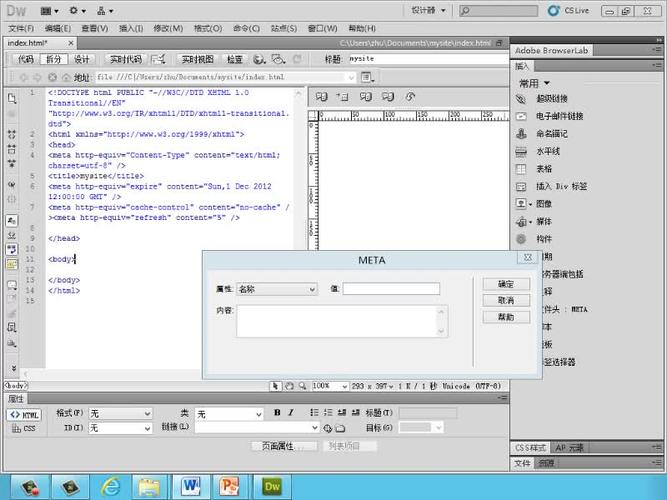The width and height of the screenshot is (667, 500).
Task: Click the 电子邮件链接 (Email Link) insert icon
Action: pos(521,116)
